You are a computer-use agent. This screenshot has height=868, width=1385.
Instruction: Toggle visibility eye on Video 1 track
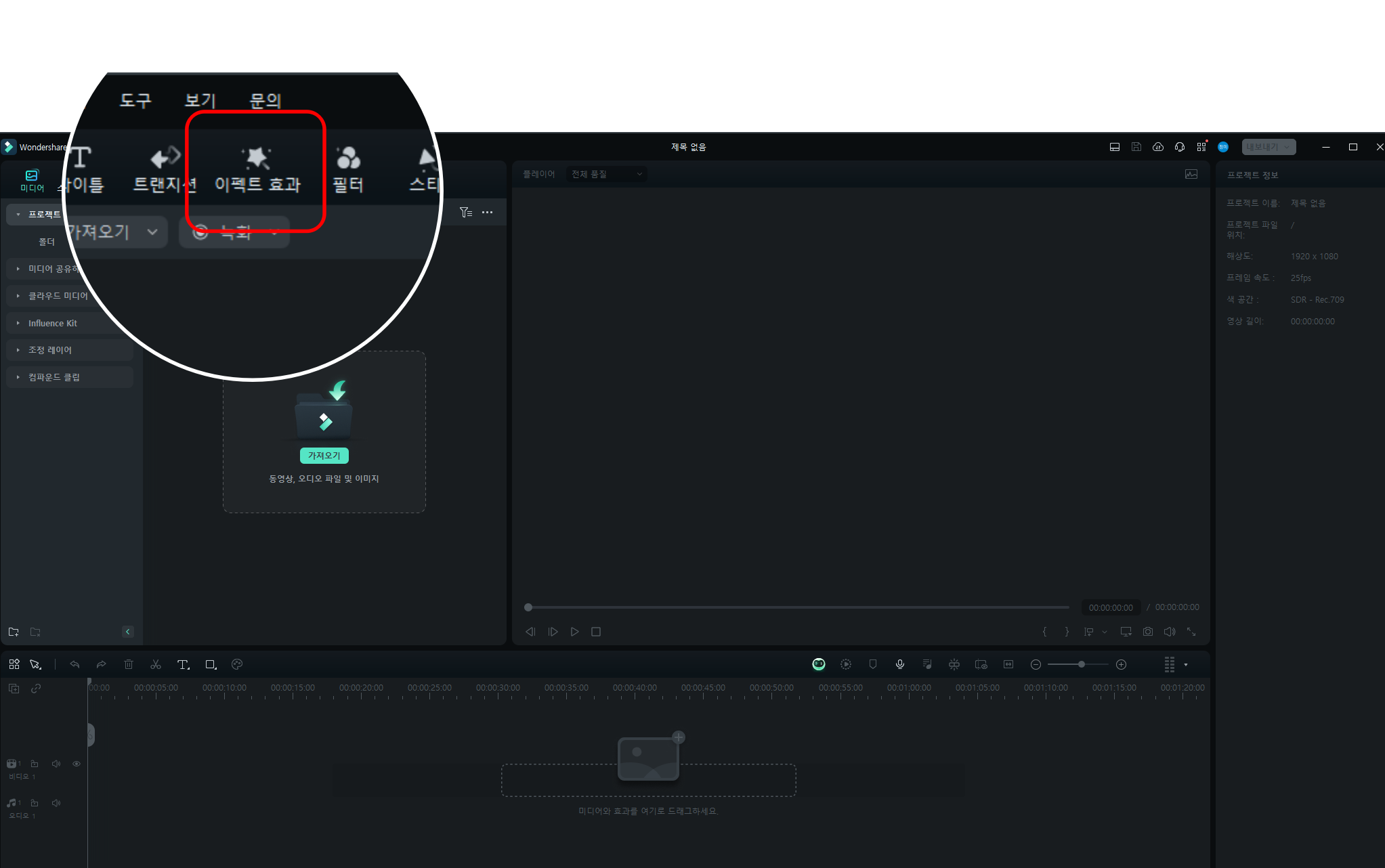click(77, 764)
